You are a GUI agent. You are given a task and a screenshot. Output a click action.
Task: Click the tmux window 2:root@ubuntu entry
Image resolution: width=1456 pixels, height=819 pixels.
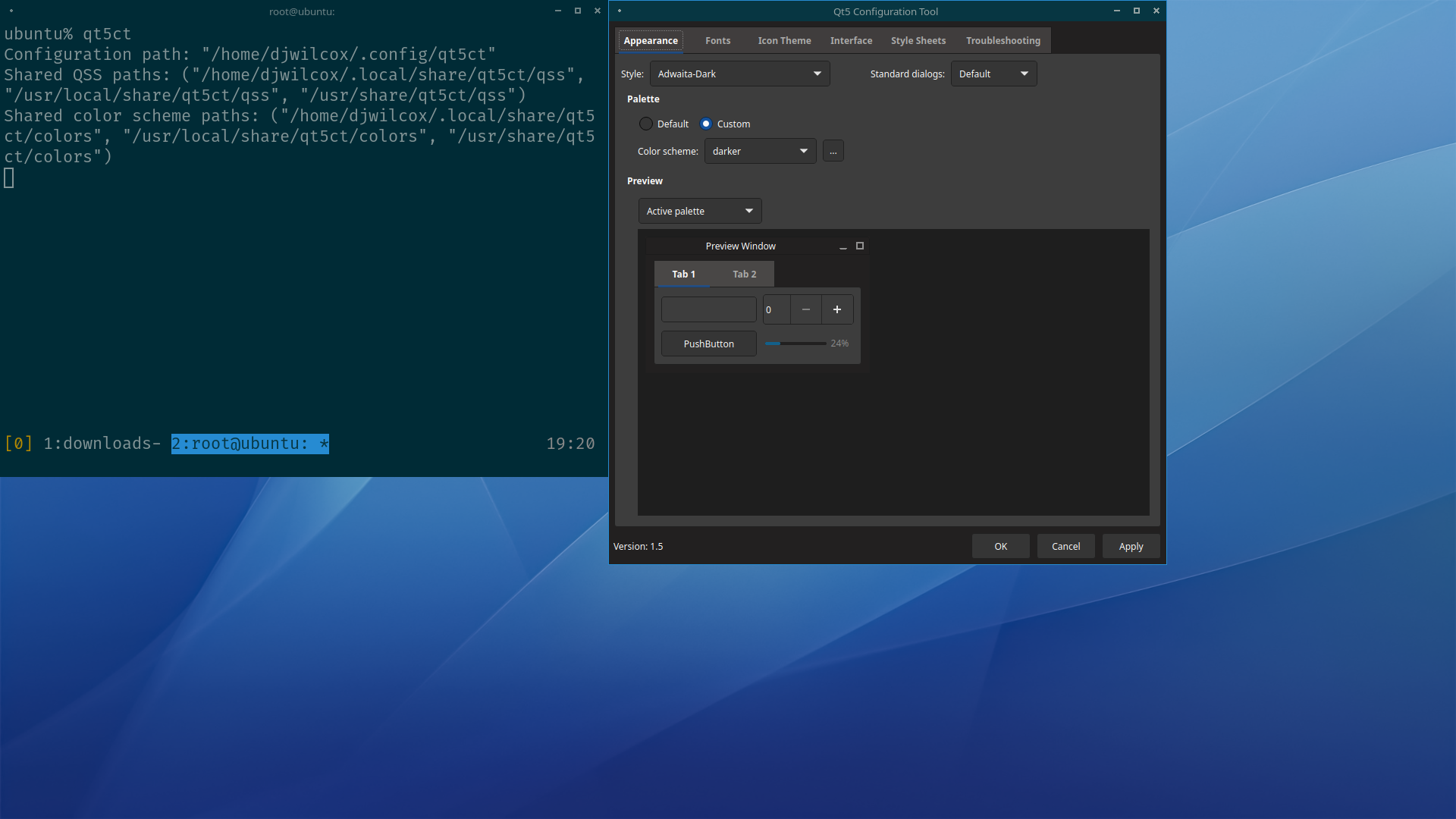point(250,444)
